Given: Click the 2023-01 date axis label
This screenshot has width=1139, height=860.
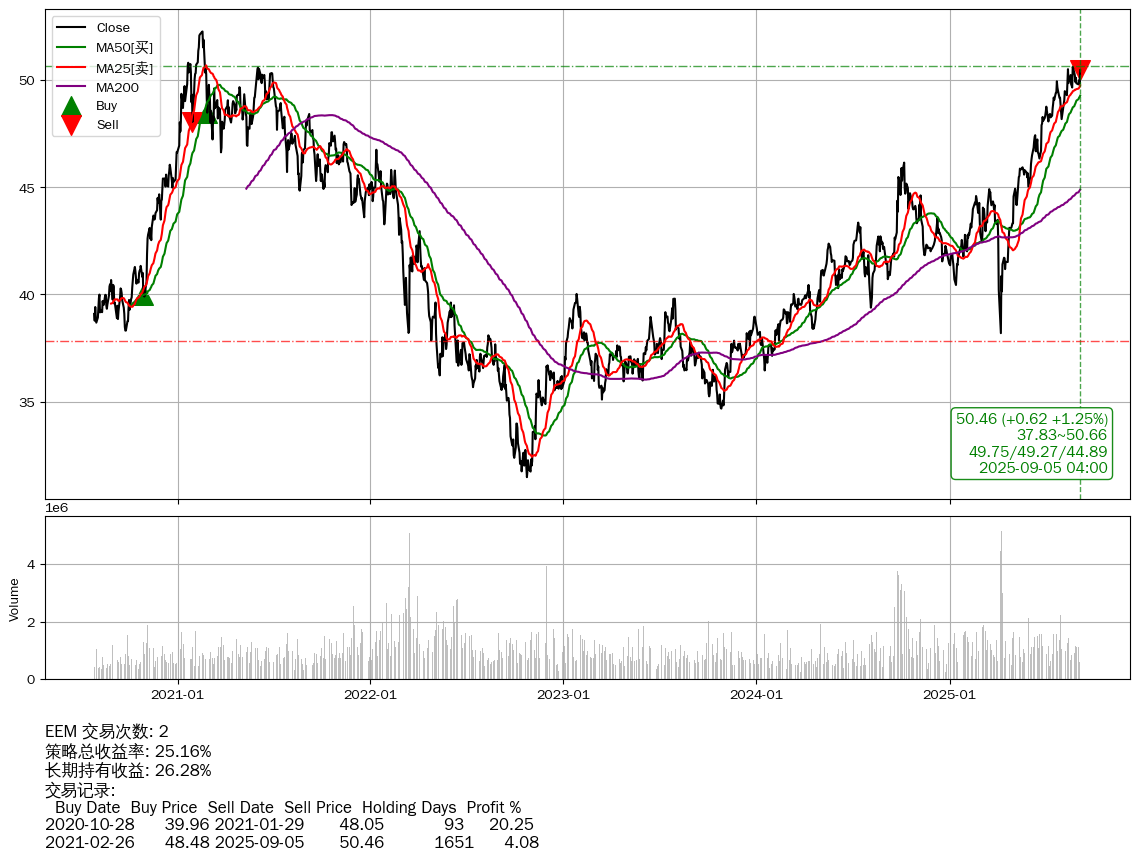Looking at the screenshot, I should [564, 694].
